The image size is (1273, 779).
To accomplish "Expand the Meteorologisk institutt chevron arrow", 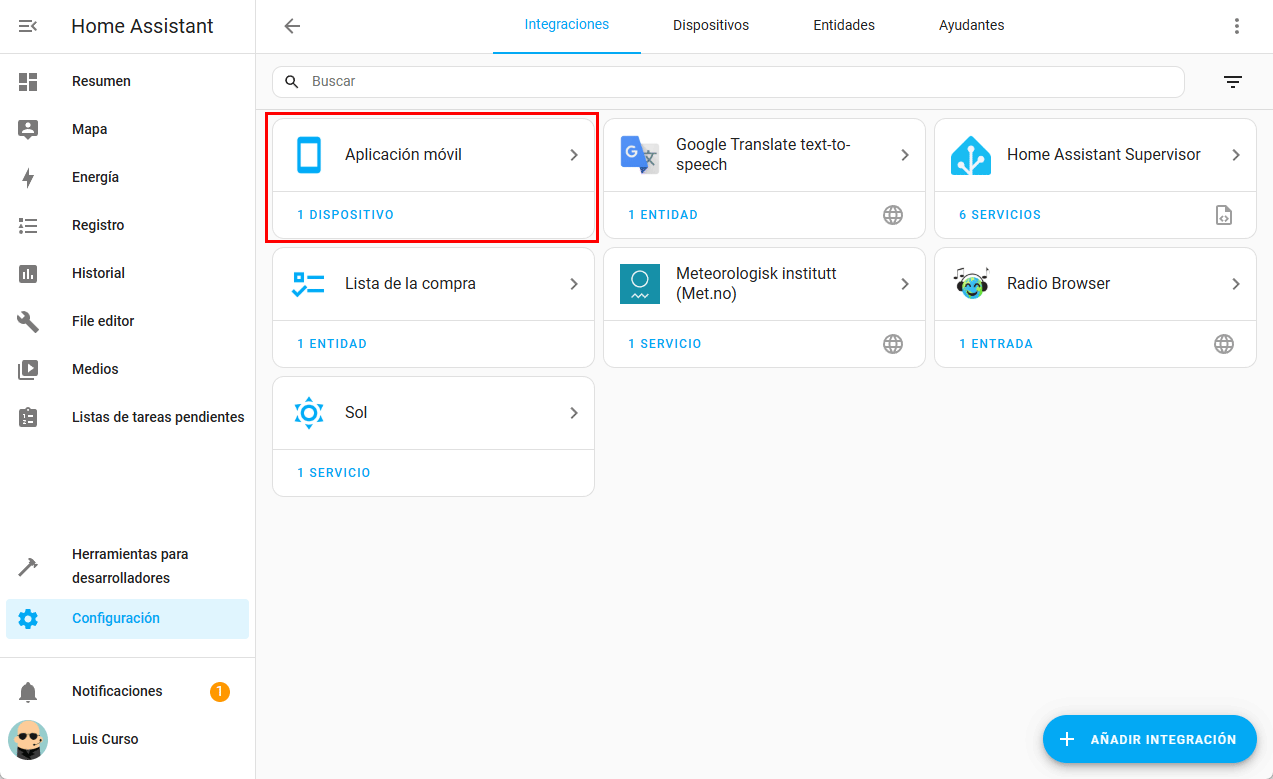I will 905,284.
